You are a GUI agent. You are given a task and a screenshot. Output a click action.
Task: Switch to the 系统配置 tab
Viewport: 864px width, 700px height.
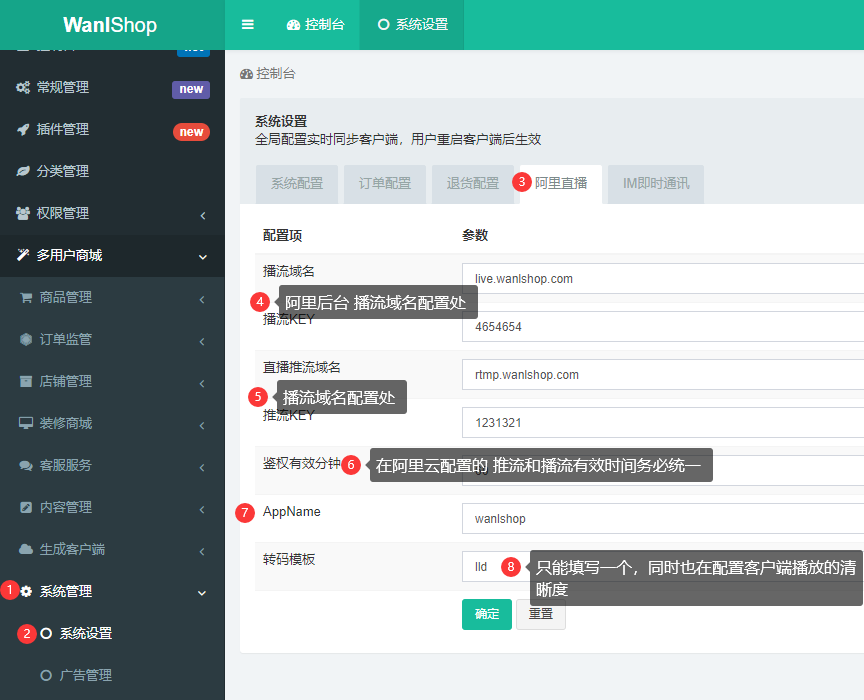[297, 184]
